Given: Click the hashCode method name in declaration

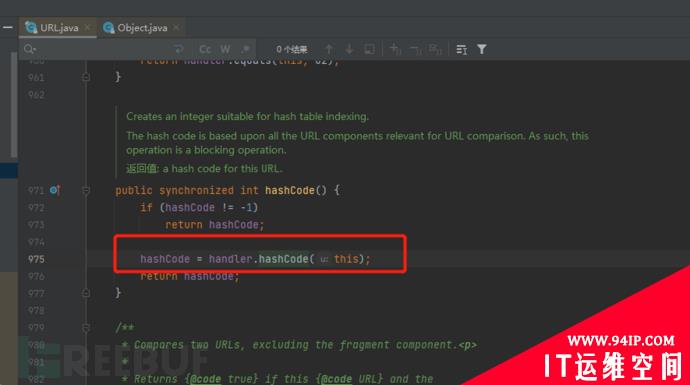Looking at the screenshot, I should click(x=290, y=190).
